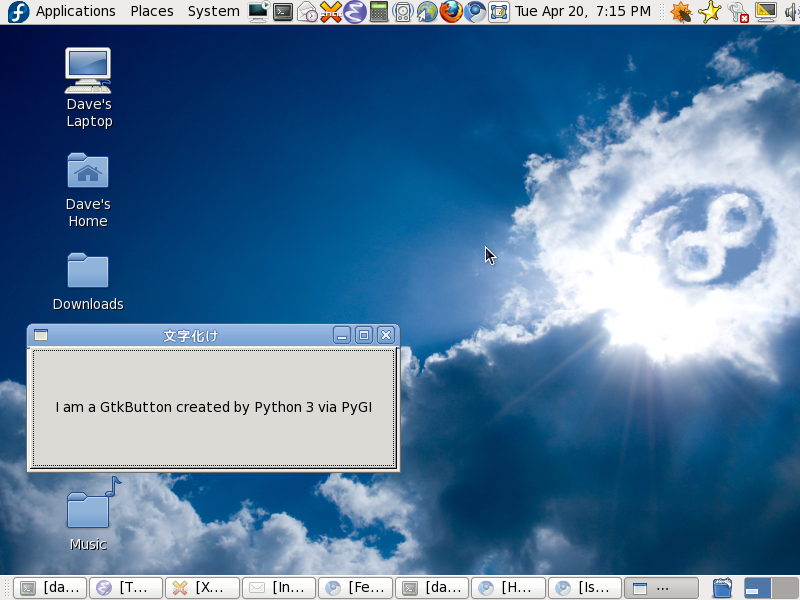
Task: Click the yellow star tray icon
Action: click(x=709, y=12)
